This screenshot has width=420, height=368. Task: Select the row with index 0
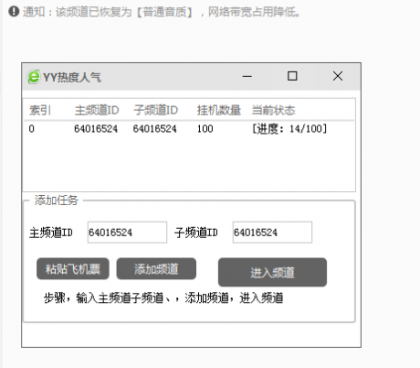point(189,129)
